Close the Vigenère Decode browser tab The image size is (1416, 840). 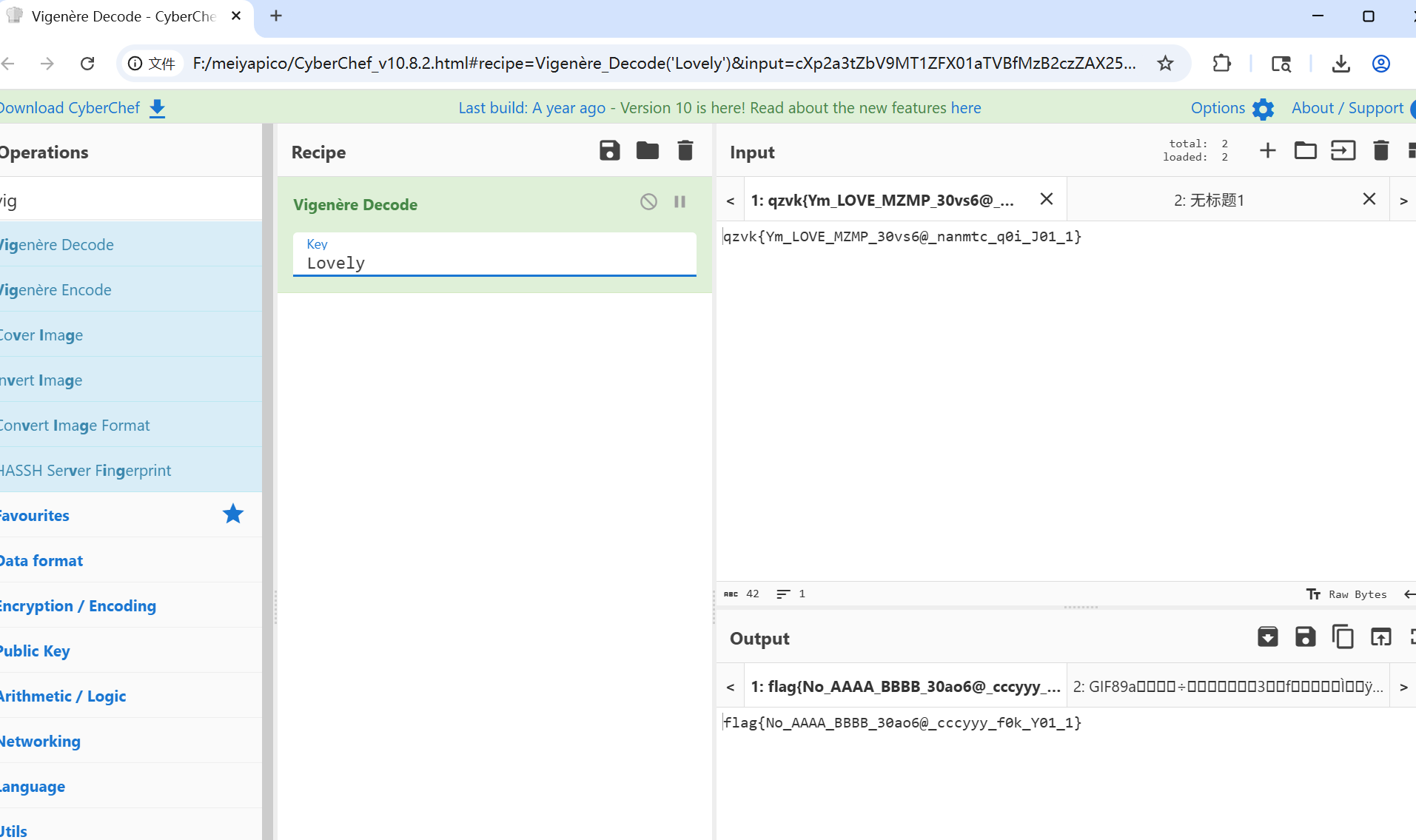[x=236, y=16]
